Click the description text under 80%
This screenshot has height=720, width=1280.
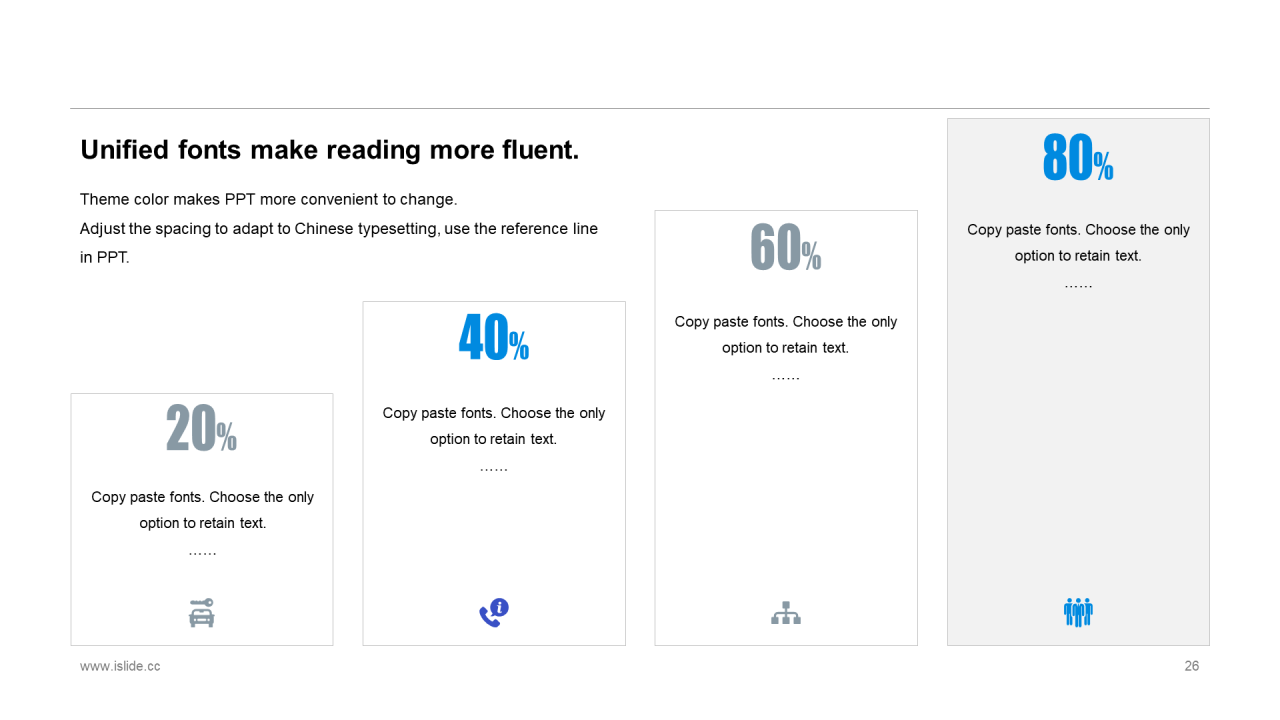(1078, 243)
